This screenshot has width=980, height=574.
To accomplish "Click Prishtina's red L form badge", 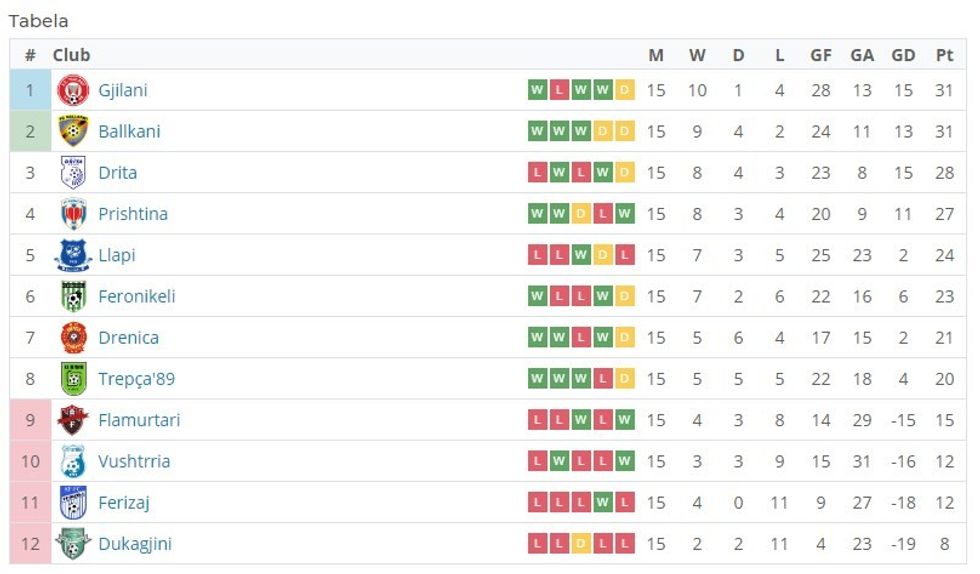I will 602,214.
